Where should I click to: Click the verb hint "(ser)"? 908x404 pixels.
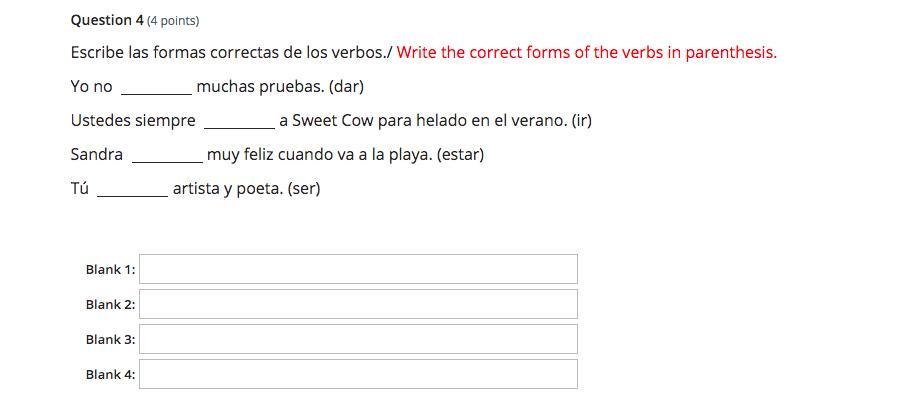[303, 190]
